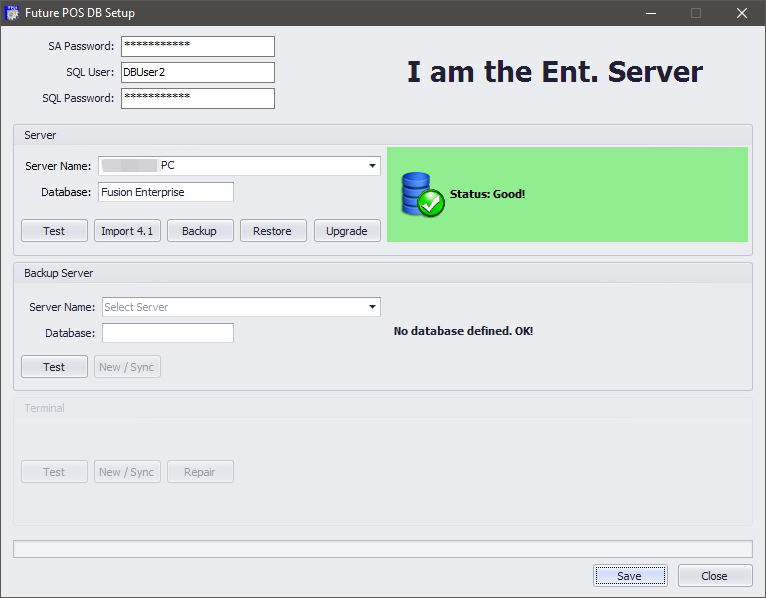Click into the SA Password field
Viewport: 766px width, 598px height.
pyautogui.click(x=197, y=47)
